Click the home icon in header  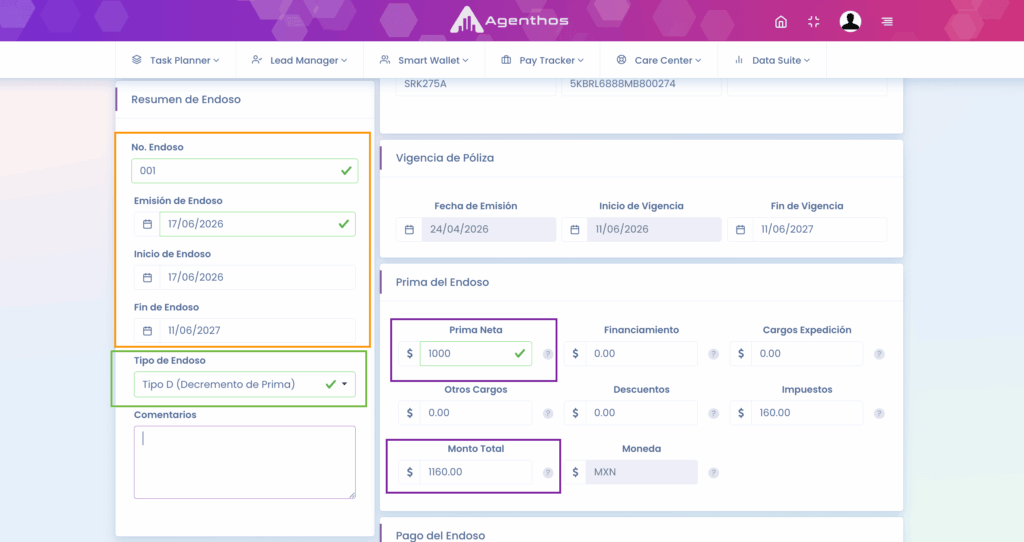tap(780, 22)
